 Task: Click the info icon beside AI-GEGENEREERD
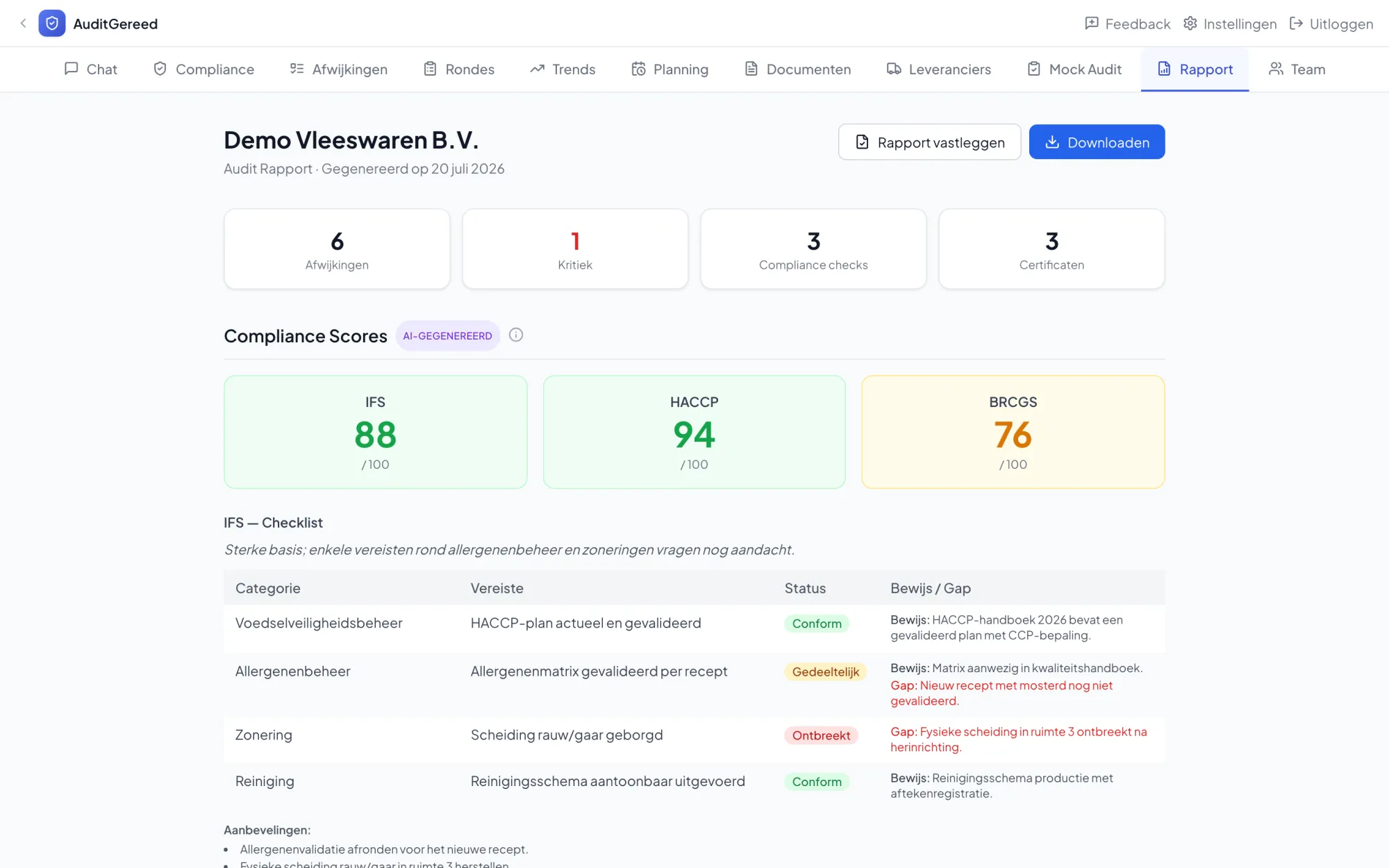(x=516, y=335)
